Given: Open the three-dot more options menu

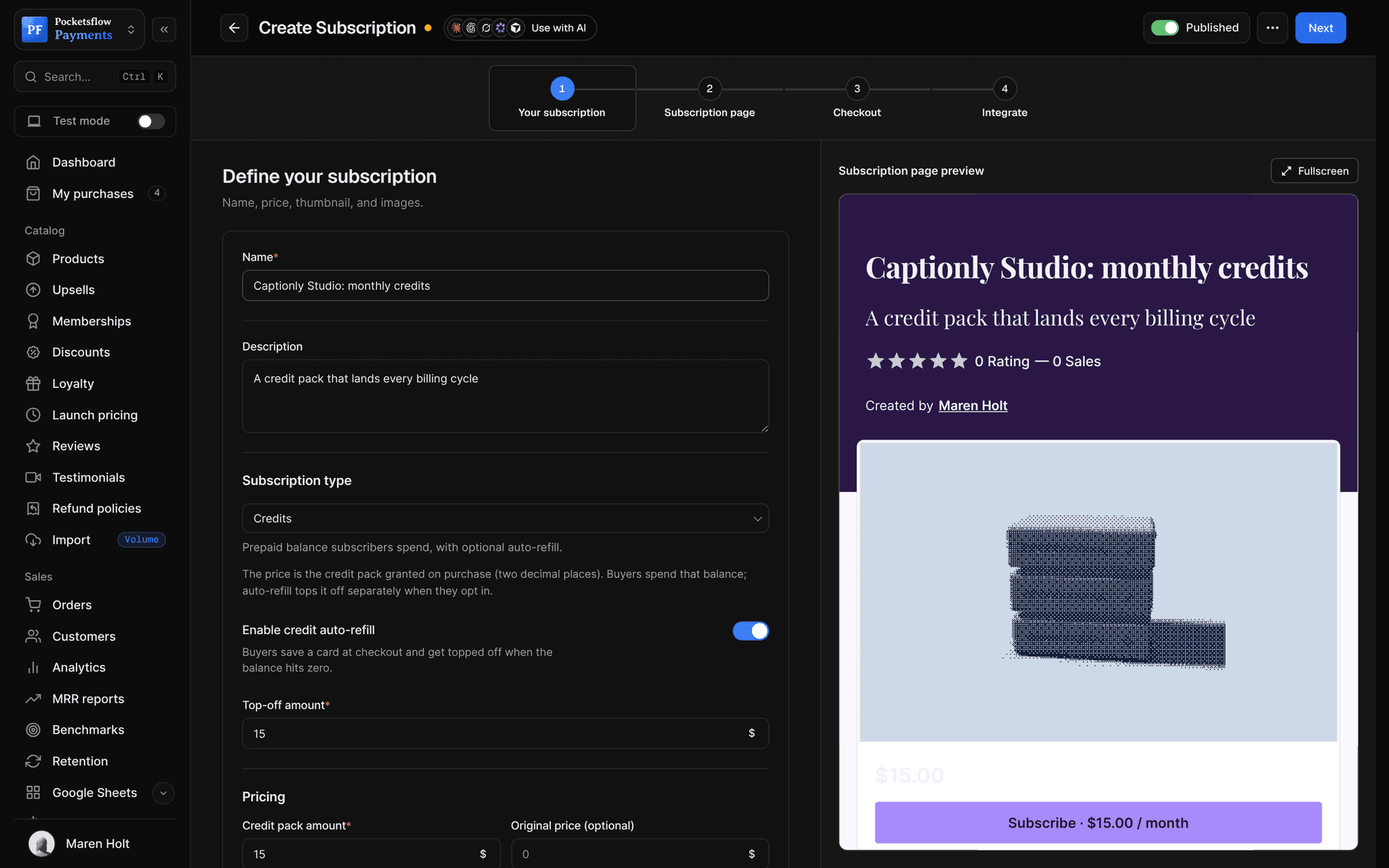Looking at the screenshot, I should point(1272,28).
